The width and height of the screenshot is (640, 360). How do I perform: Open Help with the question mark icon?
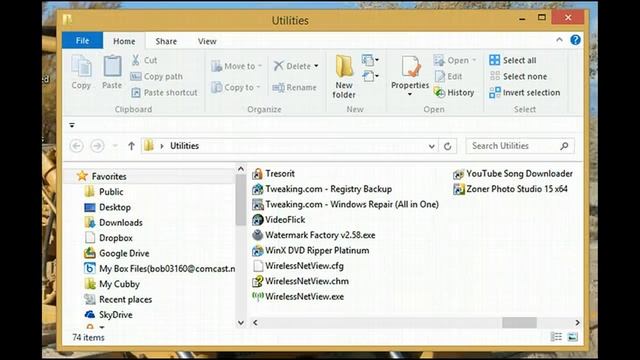click(x=575, y=40)
